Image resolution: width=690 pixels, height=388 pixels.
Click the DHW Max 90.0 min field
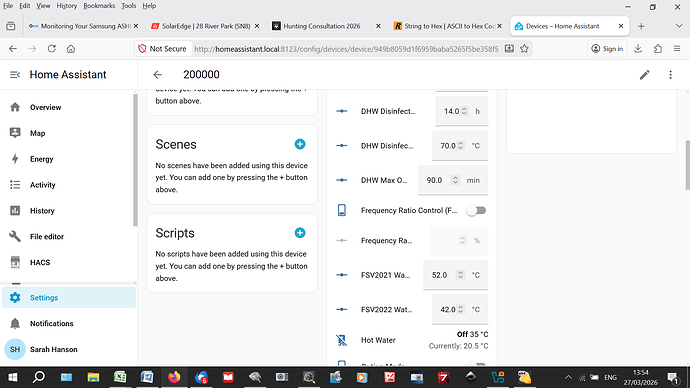pyautogui.click(x=453, y=180)
